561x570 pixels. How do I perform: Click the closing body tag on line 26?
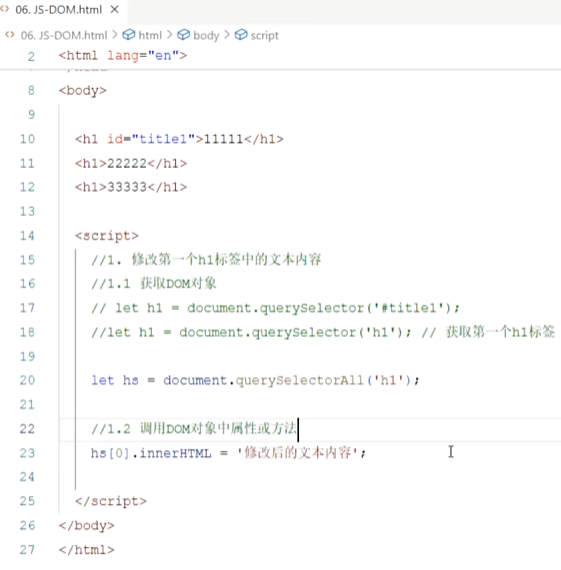pyautogui.click(x=87, y=526)
